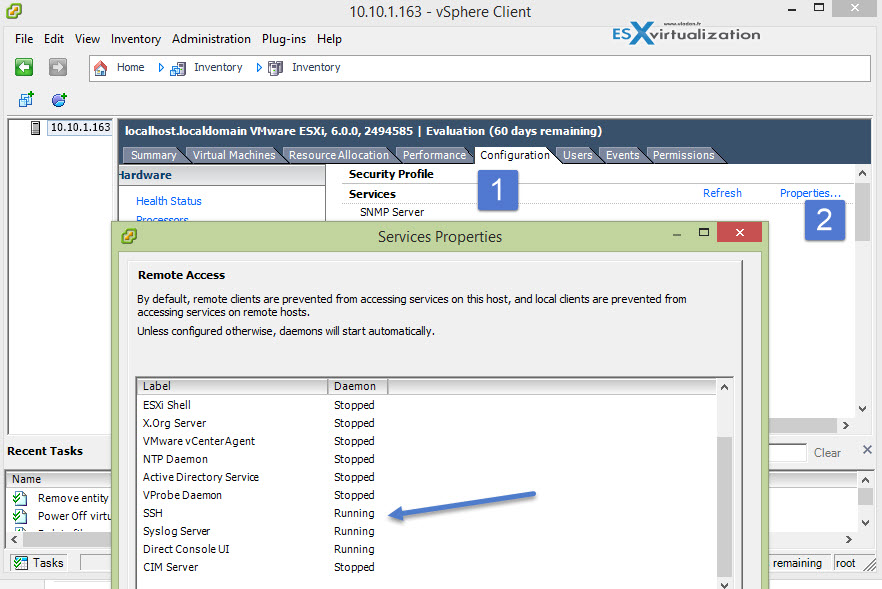Click the vSphere Client icon in the title bar
The image size is (882, 589).
click(14, 11)
